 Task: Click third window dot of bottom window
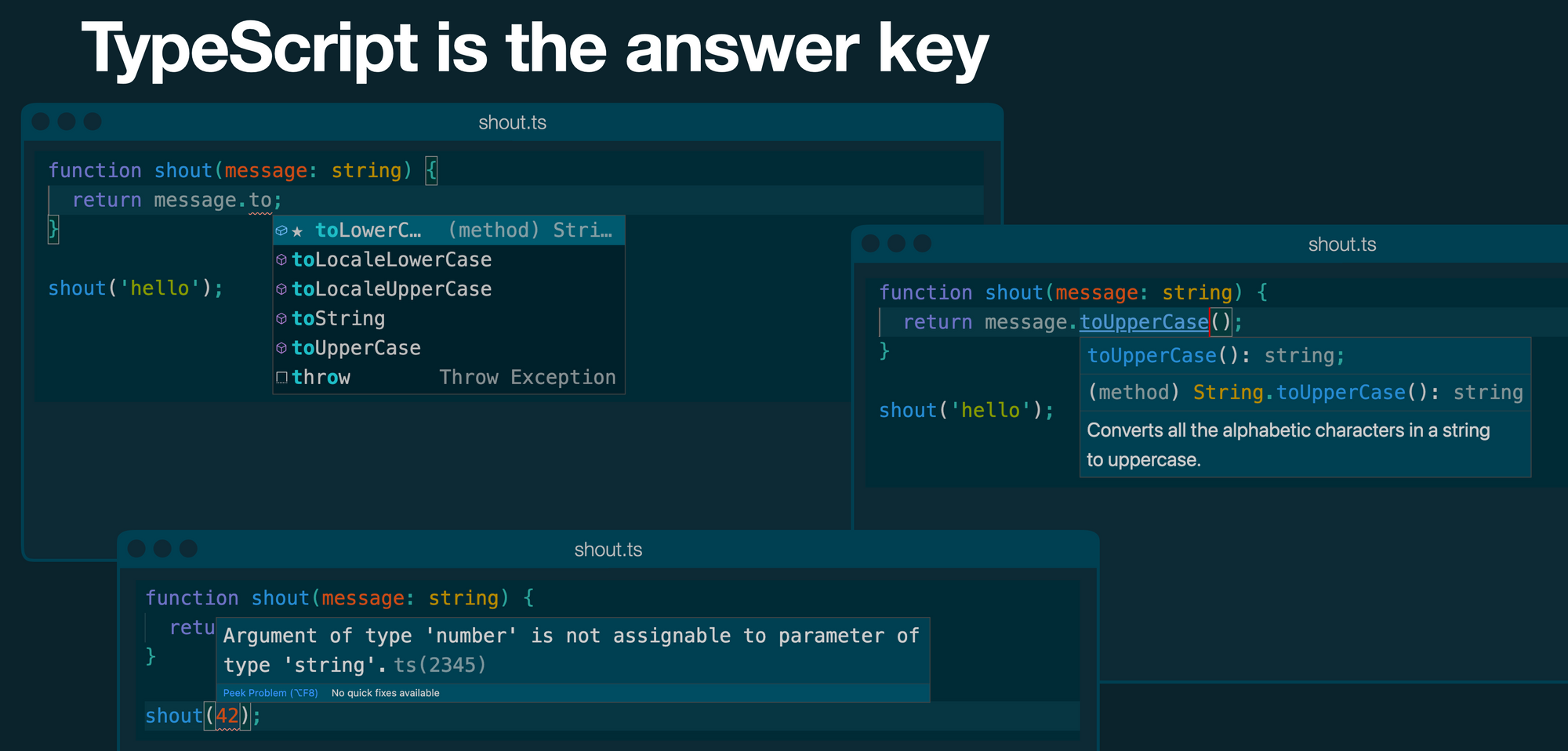pyautogui.click(x=188, y=549)
